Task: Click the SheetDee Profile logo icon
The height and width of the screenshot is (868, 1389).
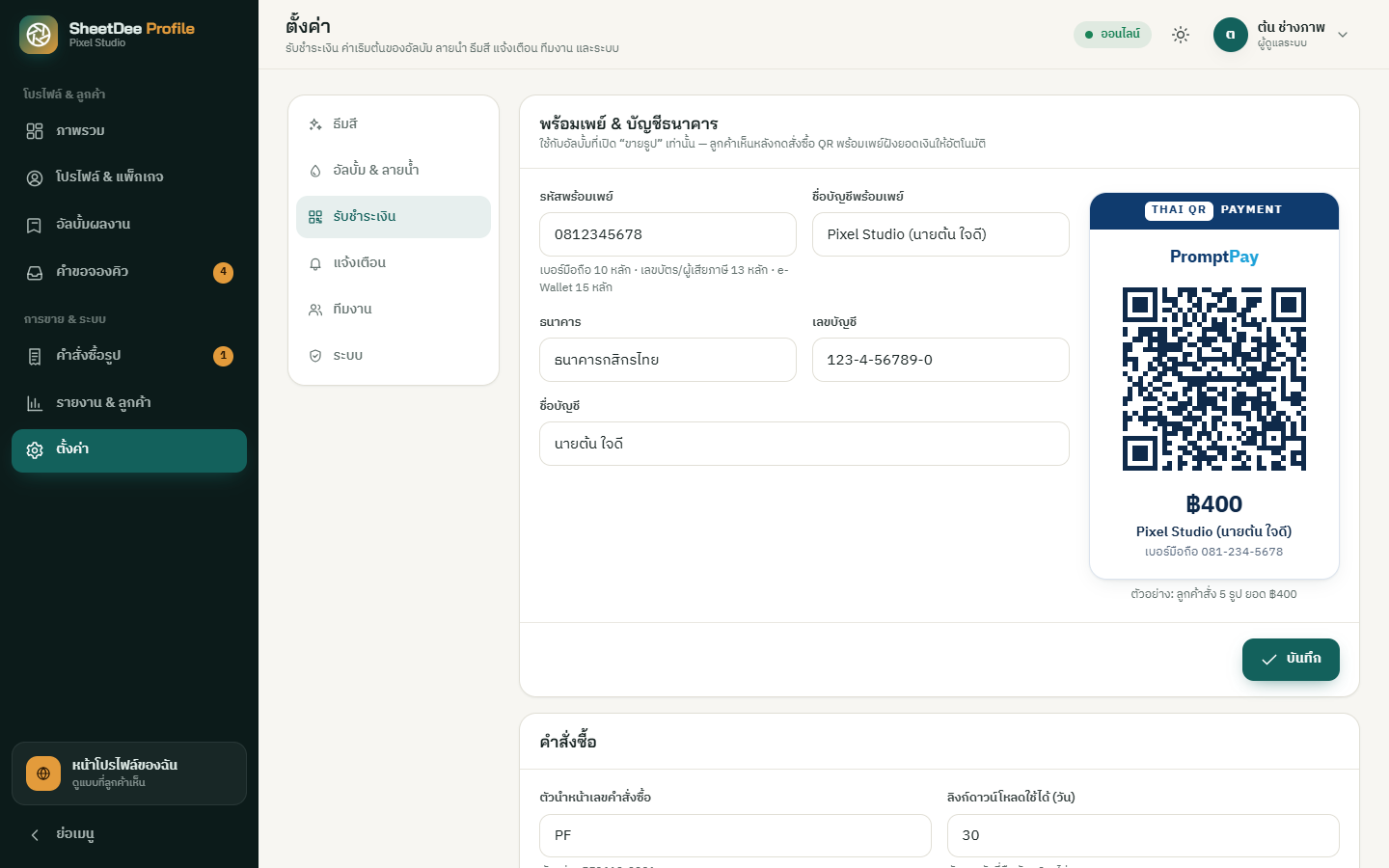Action: [39, 35]
